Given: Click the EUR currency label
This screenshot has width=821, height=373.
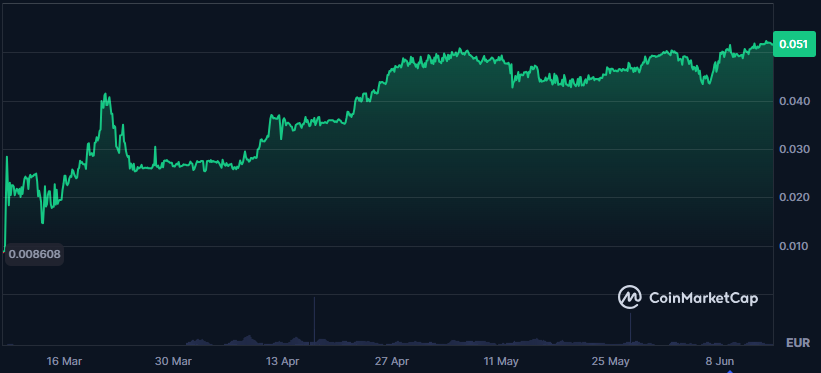Looking at the screenshot, I should click(798, 343).
